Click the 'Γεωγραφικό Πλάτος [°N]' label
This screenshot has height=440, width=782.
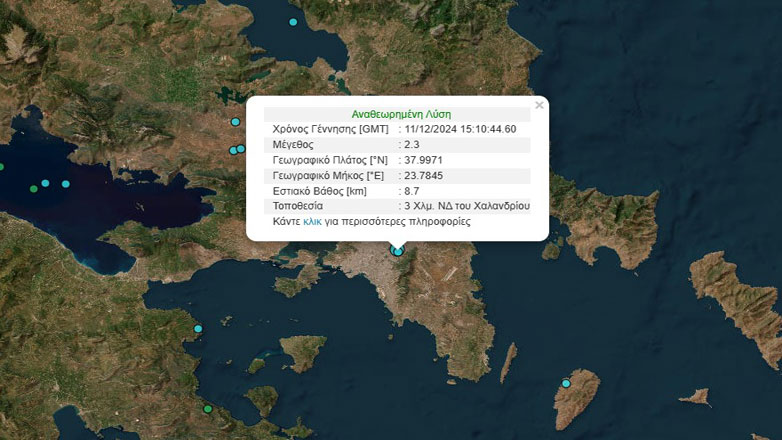(x=330, y=160)
